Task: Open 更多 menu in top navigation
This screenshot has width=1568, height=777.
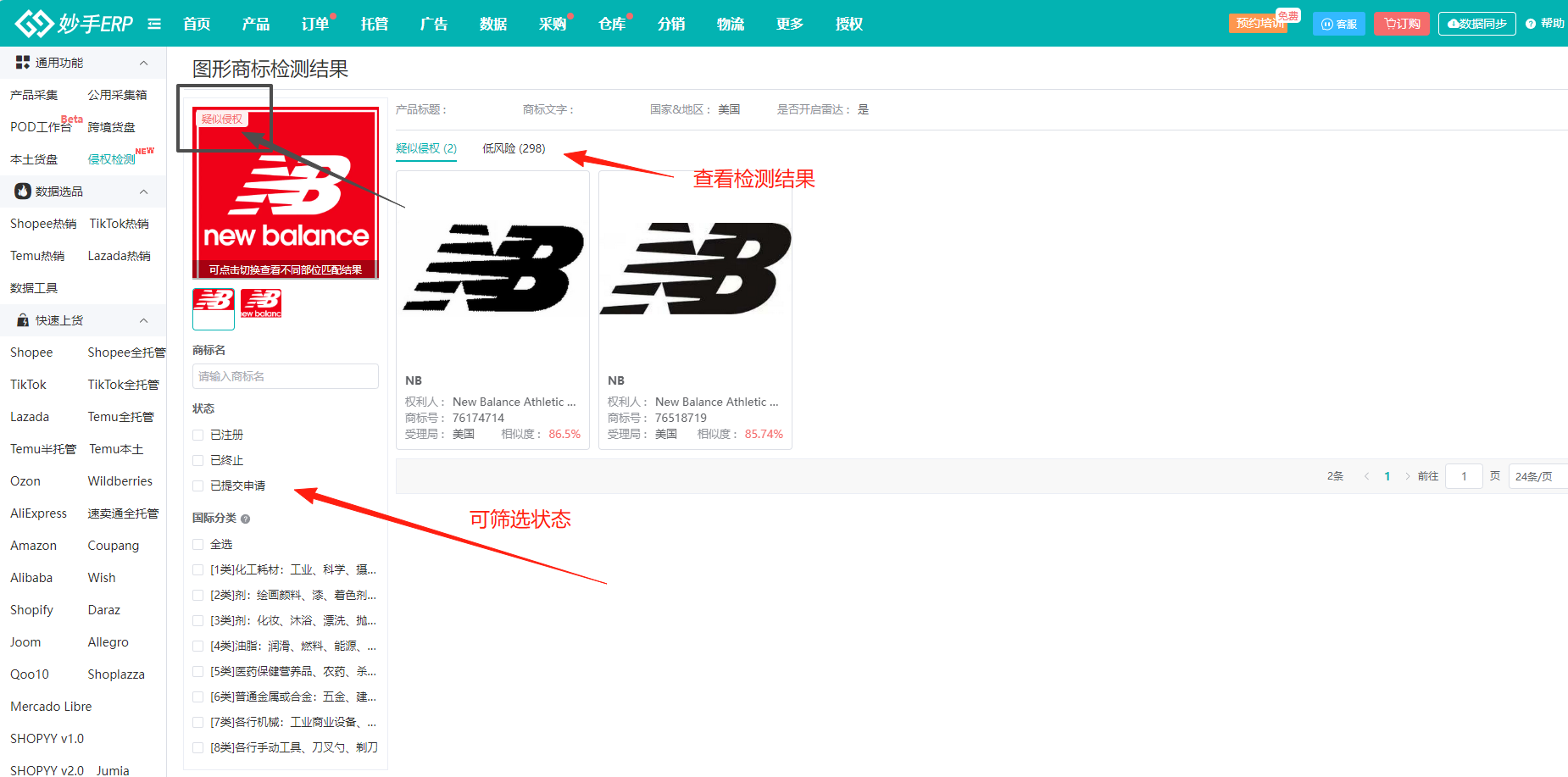Action: [790, 24]
